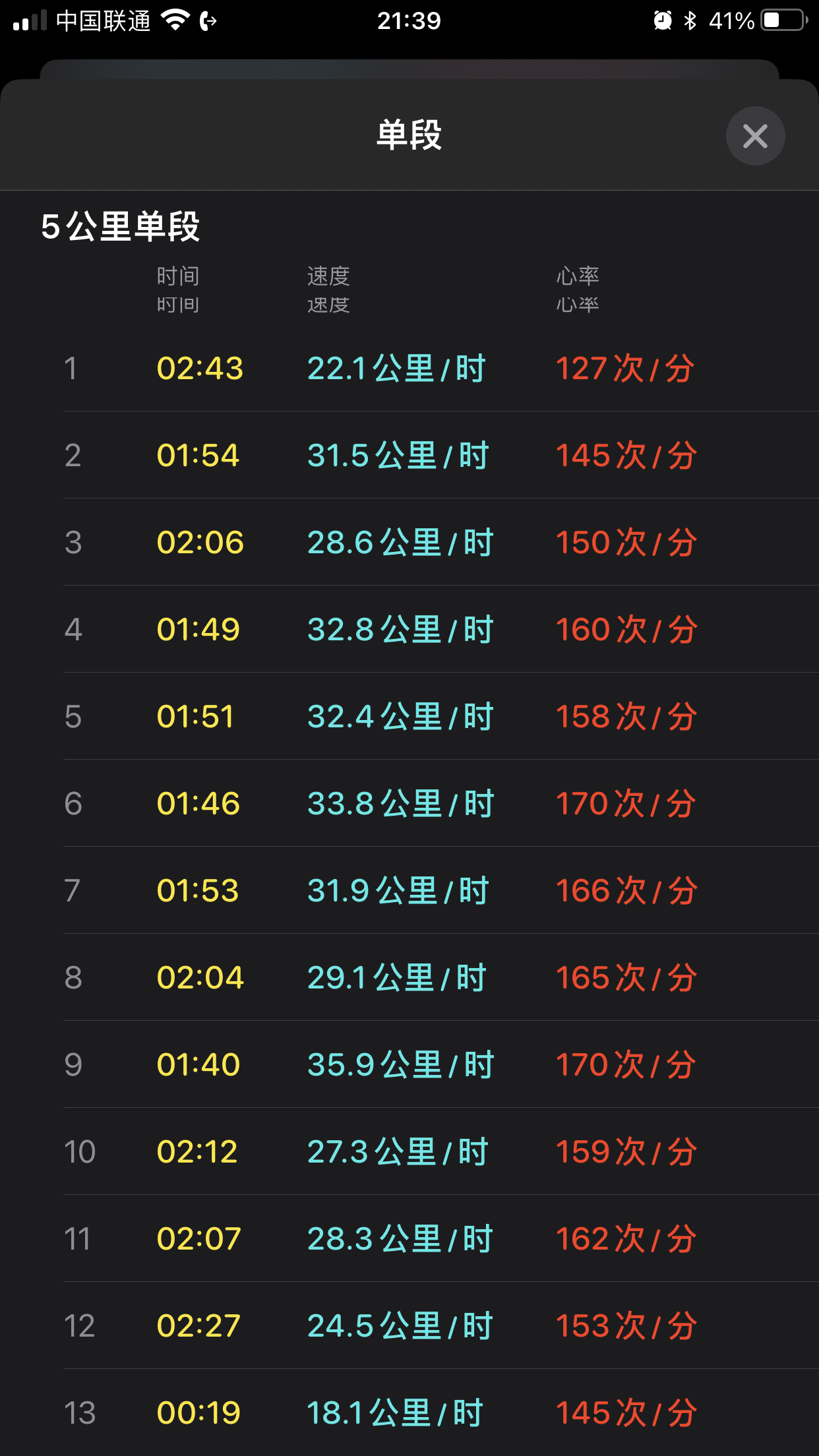819x1456 pixels.
Task: Tap the Bluetooth status icon
Action: 690,20
